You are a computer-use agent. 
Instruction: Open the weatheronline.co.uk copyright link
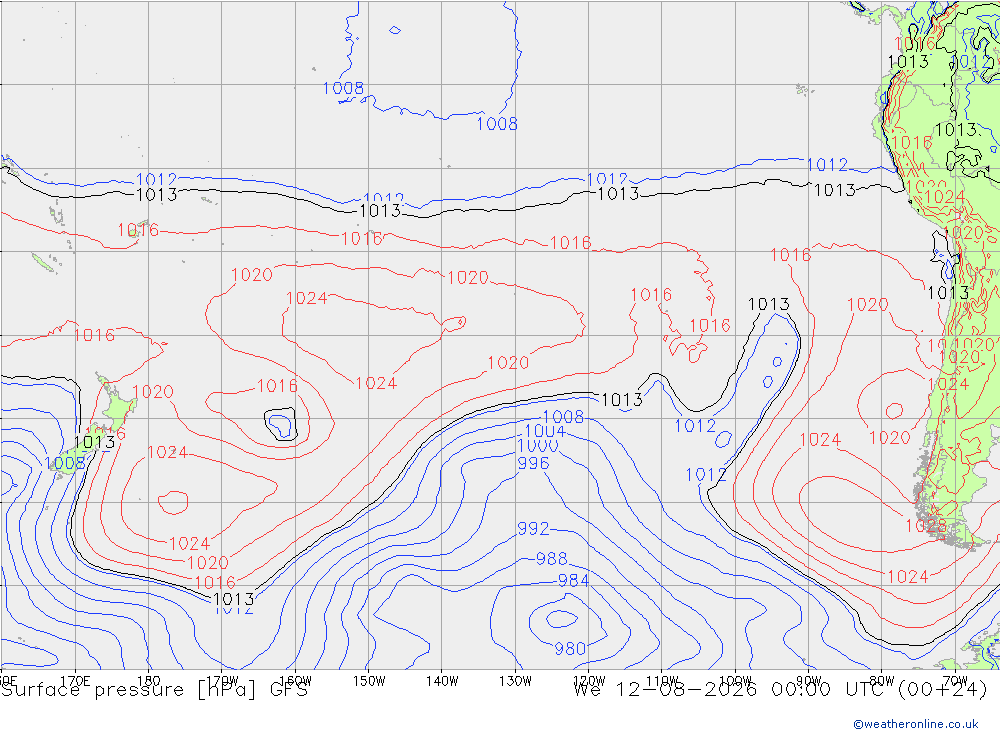click(x=916, y=724)
